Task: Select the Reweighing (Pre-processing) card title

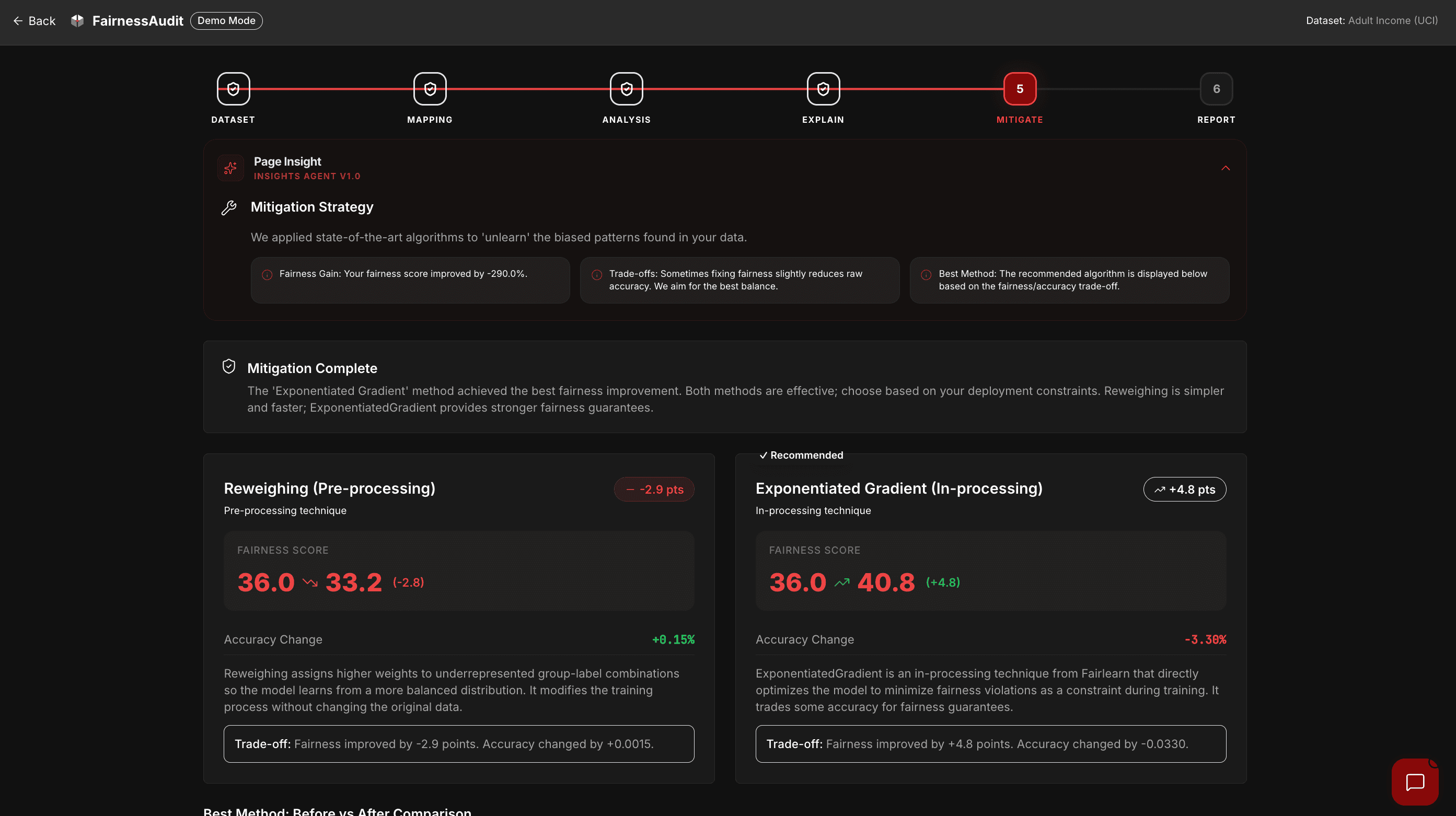Action: click(x=330, y=488)
